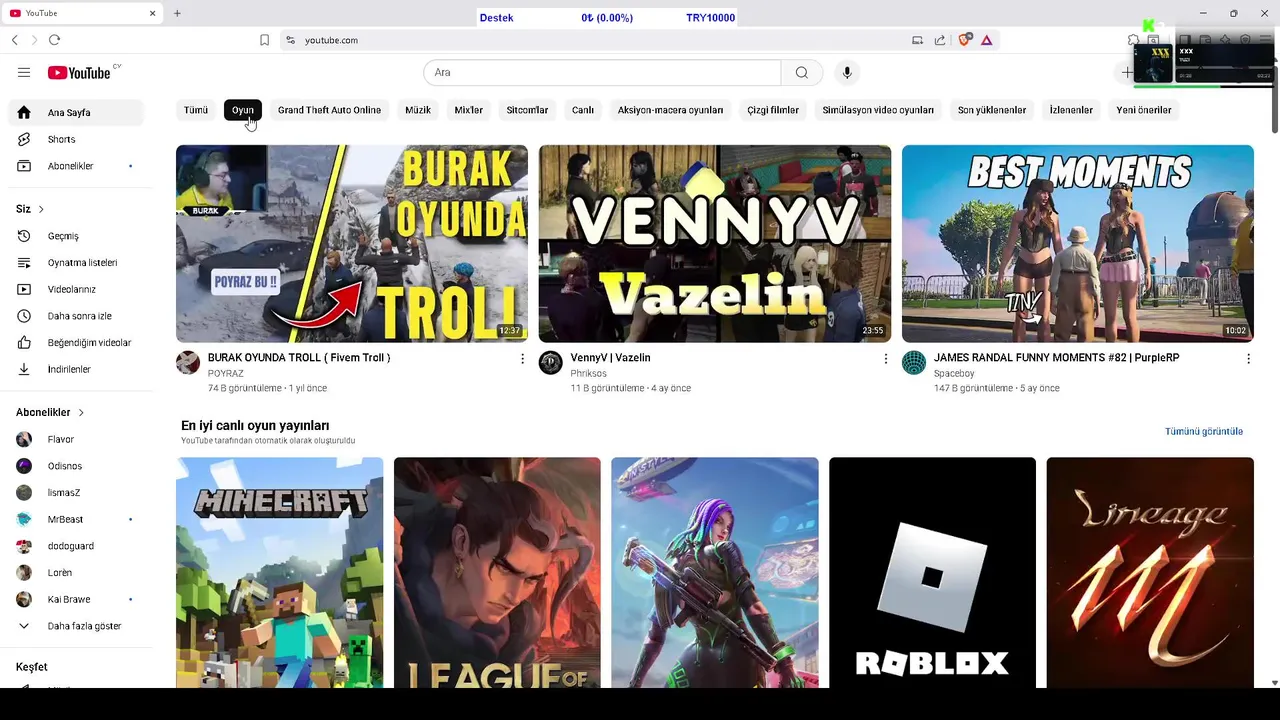Image resolution: width=1280 pixels, height=720 pixels.
Task: Open Oynatma listeleri in sidebar
Action: tap(77, 262)
